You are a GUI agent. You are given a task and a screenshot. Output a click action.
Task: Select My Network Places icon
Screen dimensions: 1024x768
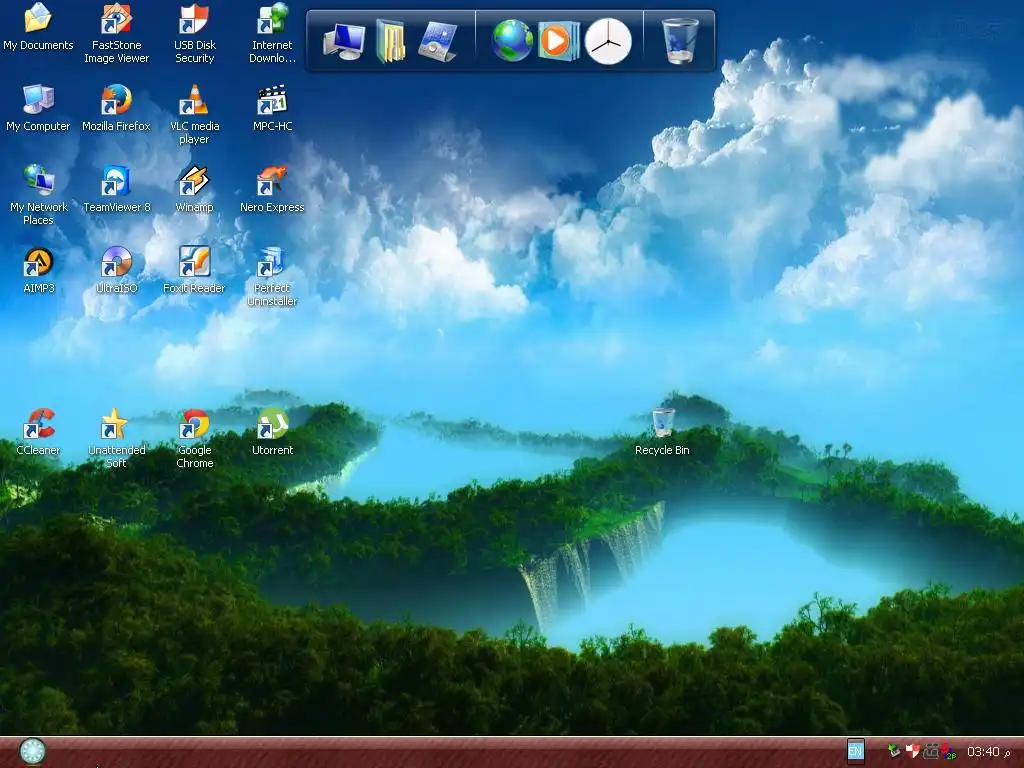tap(38, 195)
